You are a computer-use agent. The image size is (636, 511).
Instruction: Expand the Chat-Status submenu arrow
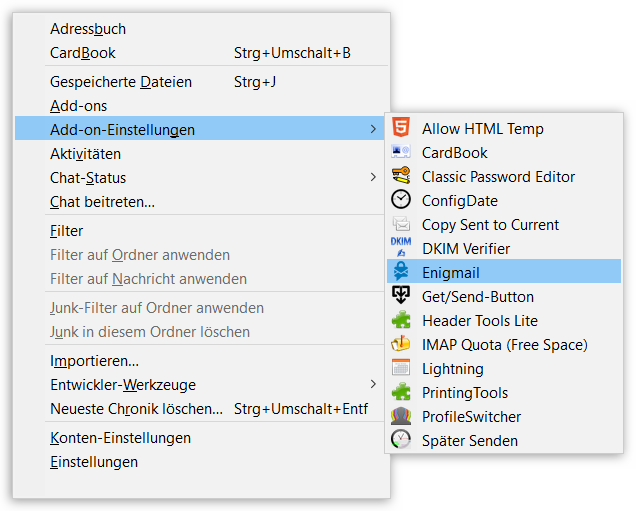click(x=373, y=177)
